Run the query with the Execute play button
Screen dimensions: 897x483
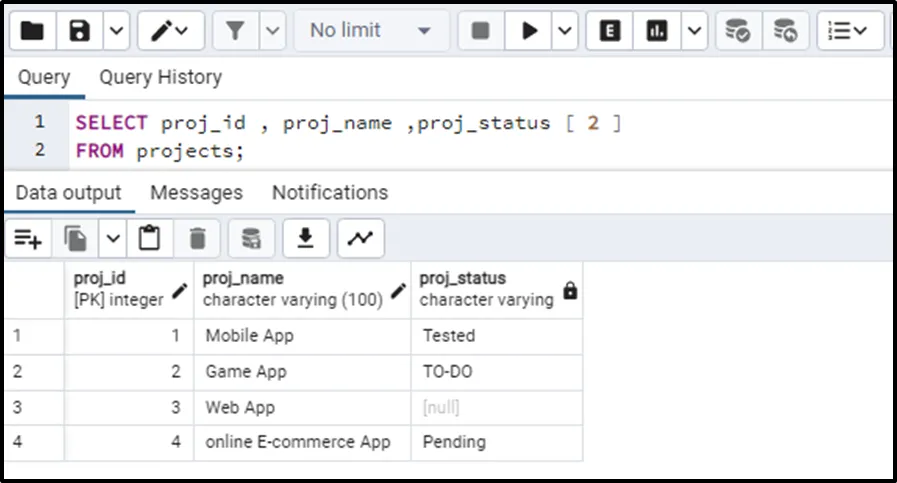pos(527,31)
